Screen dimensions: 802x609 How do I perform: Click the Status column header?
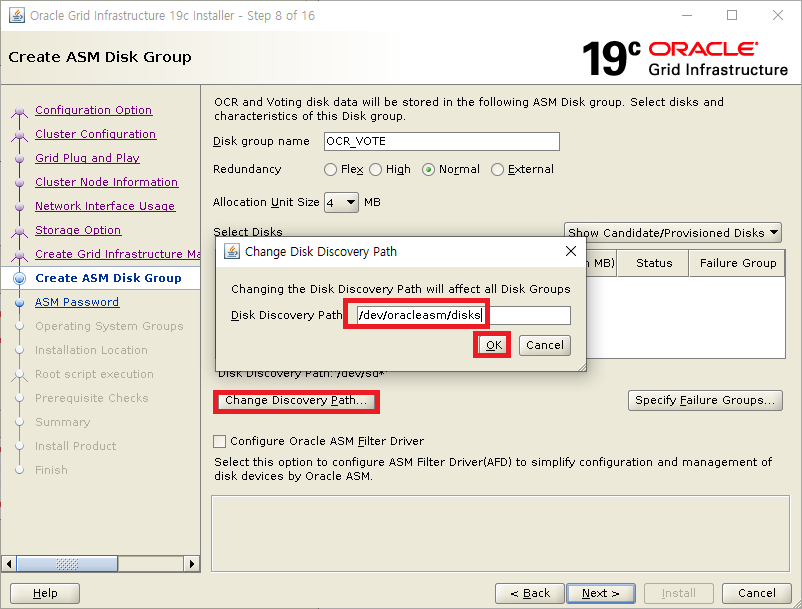(653, 263)
